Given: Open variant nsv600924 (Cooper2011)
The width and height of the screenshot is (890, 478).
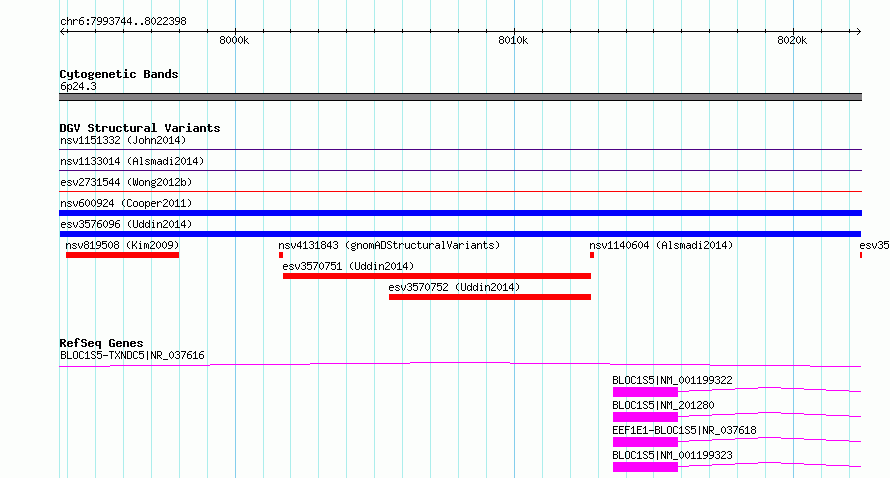Looking at the screenshot, I should 126,203.
